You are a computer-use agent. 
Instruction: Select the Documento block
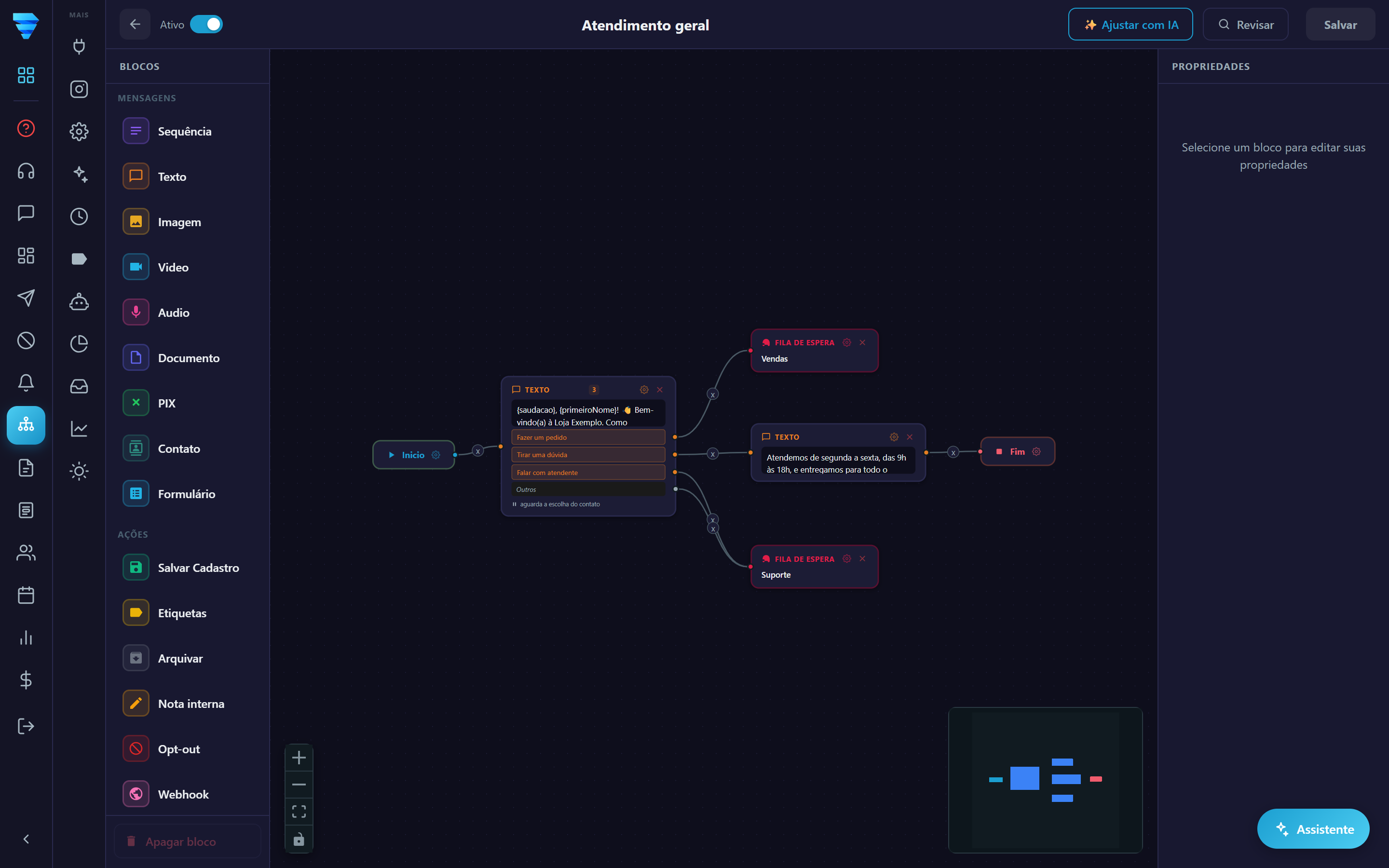point(188,358)
